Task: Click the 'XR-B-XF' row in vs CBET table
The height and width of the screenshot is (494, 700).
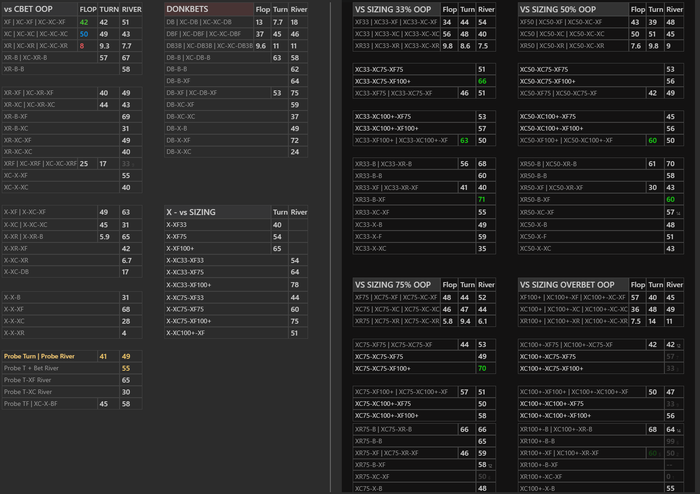Action: [72, 116]
